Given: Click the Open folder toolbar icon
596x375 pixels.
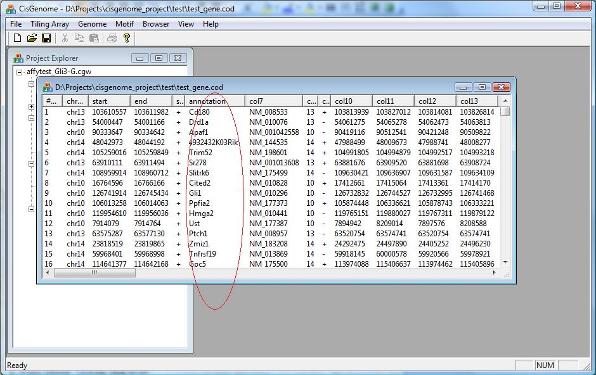Looking at the screenshot, I should pos(32,38).
